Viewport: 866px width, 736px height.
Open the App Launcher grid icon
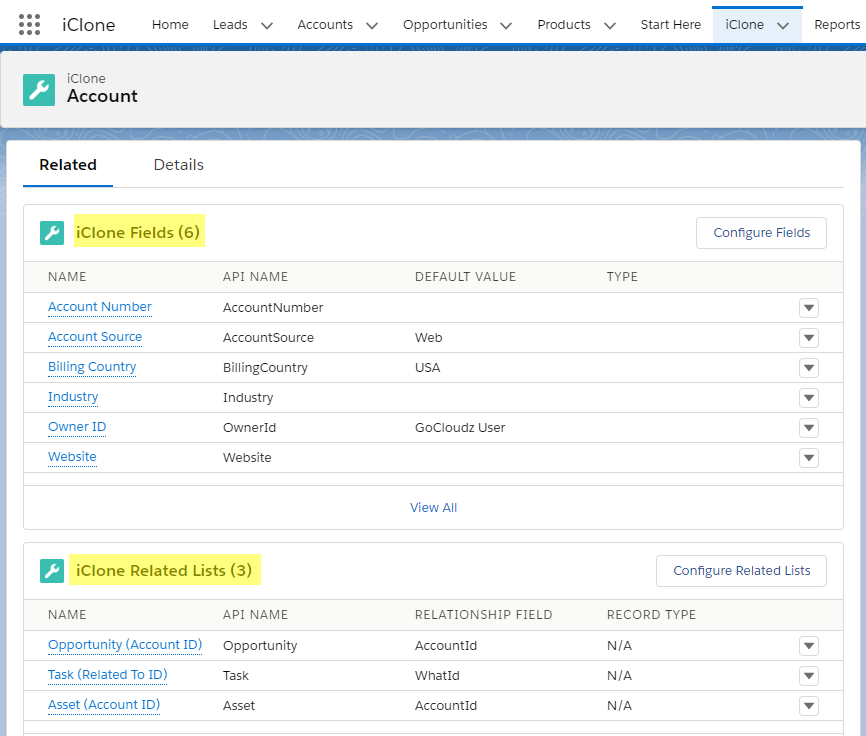click(29, 25)
